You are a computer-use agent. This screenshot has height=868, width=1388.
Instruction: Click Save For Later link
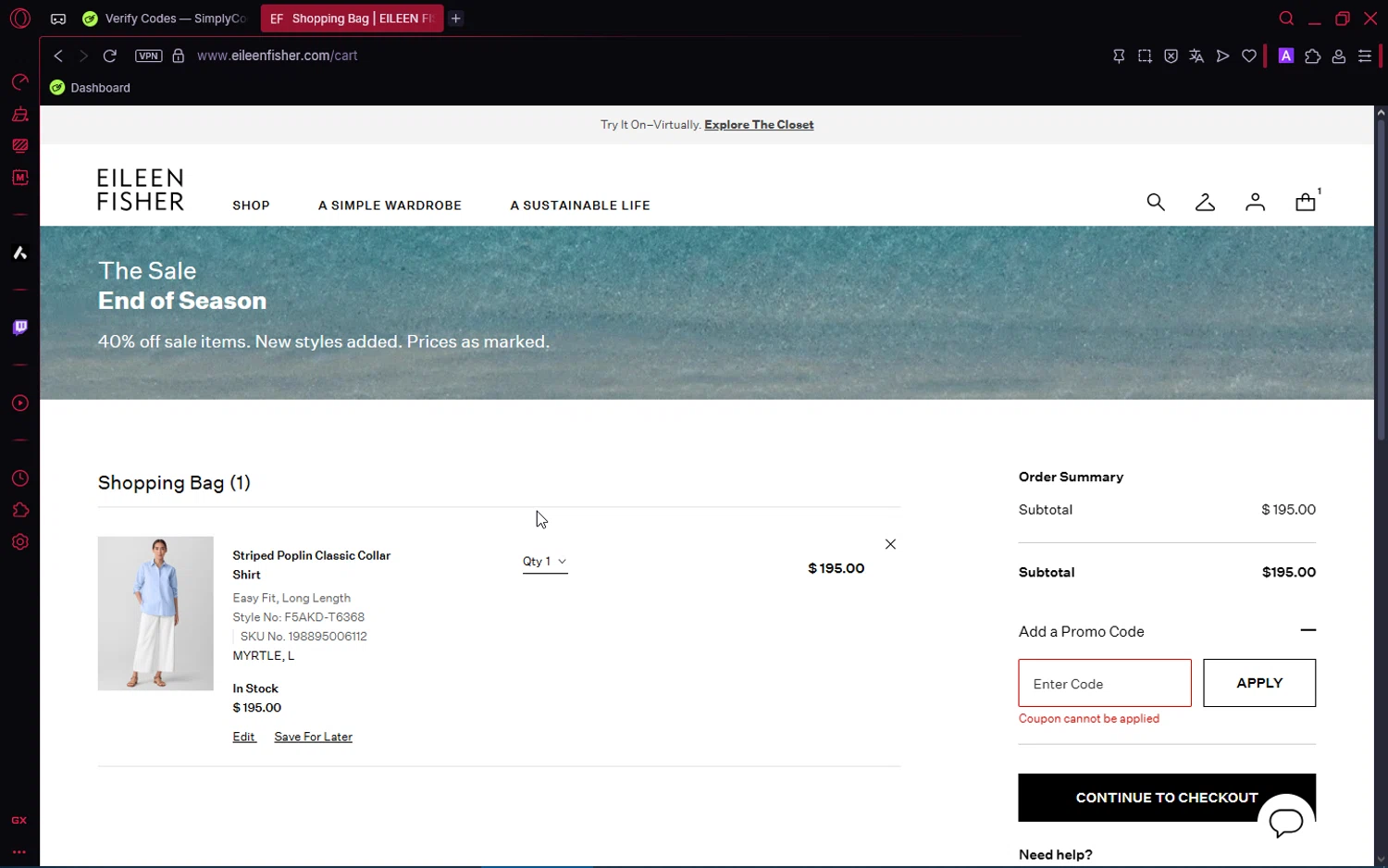(313, 738)
